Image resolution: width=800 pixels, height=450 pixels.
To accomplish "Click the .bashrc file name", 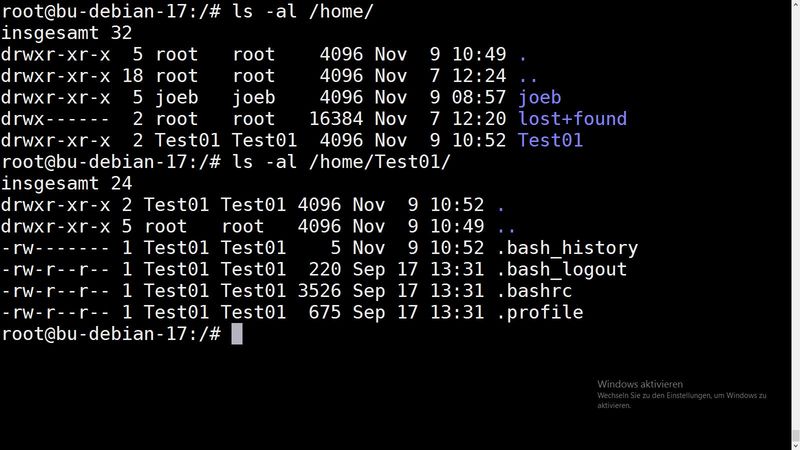I will (534, 290).
